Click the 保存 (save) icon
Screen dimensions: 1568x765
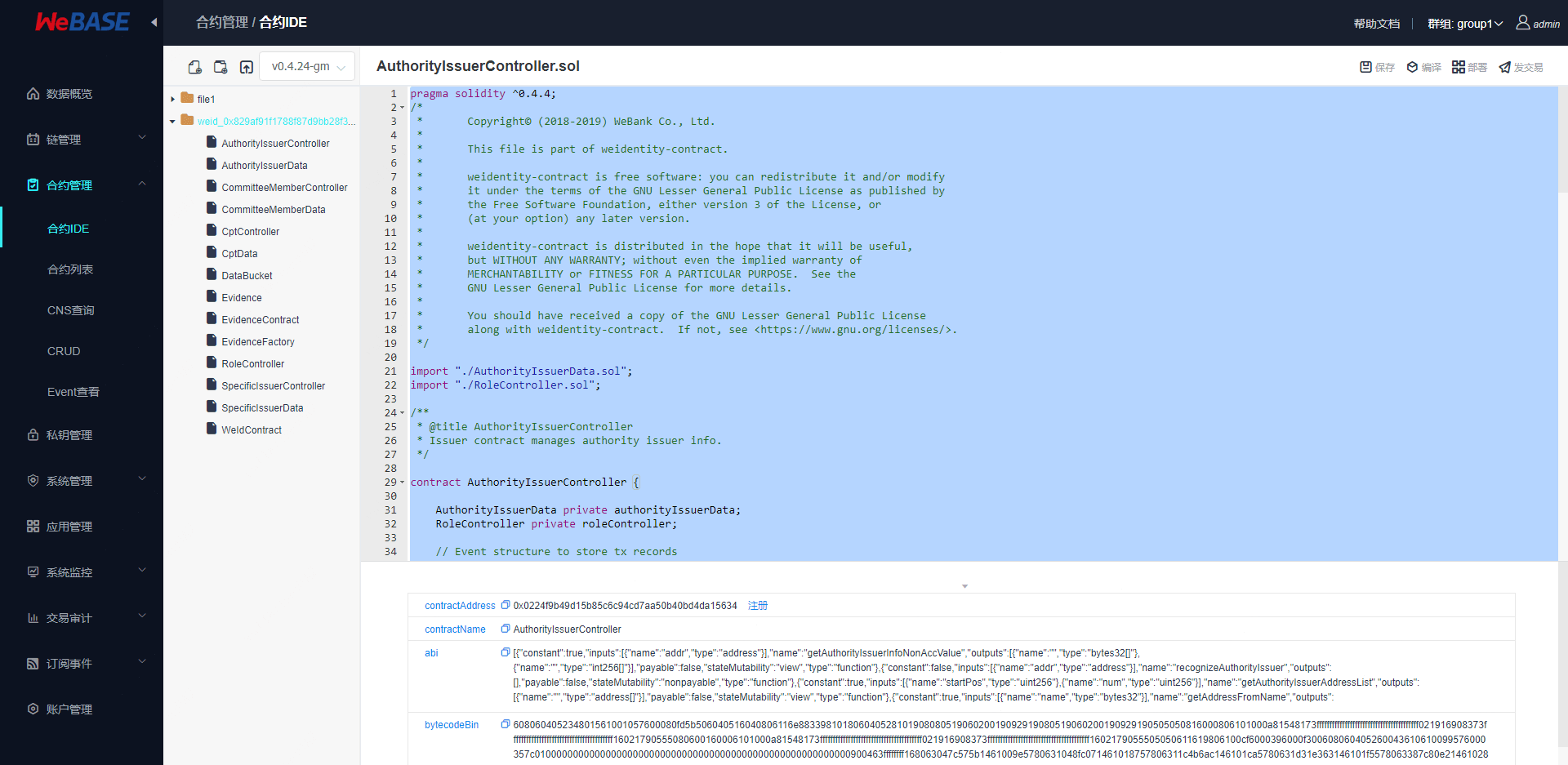tap(1377, 67)
